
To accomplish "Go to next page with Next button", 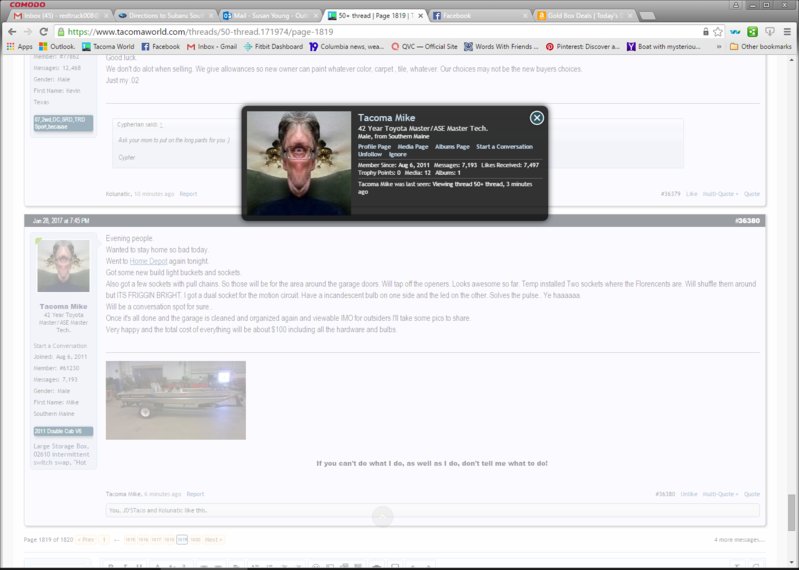I will click(x=213, y=539).
